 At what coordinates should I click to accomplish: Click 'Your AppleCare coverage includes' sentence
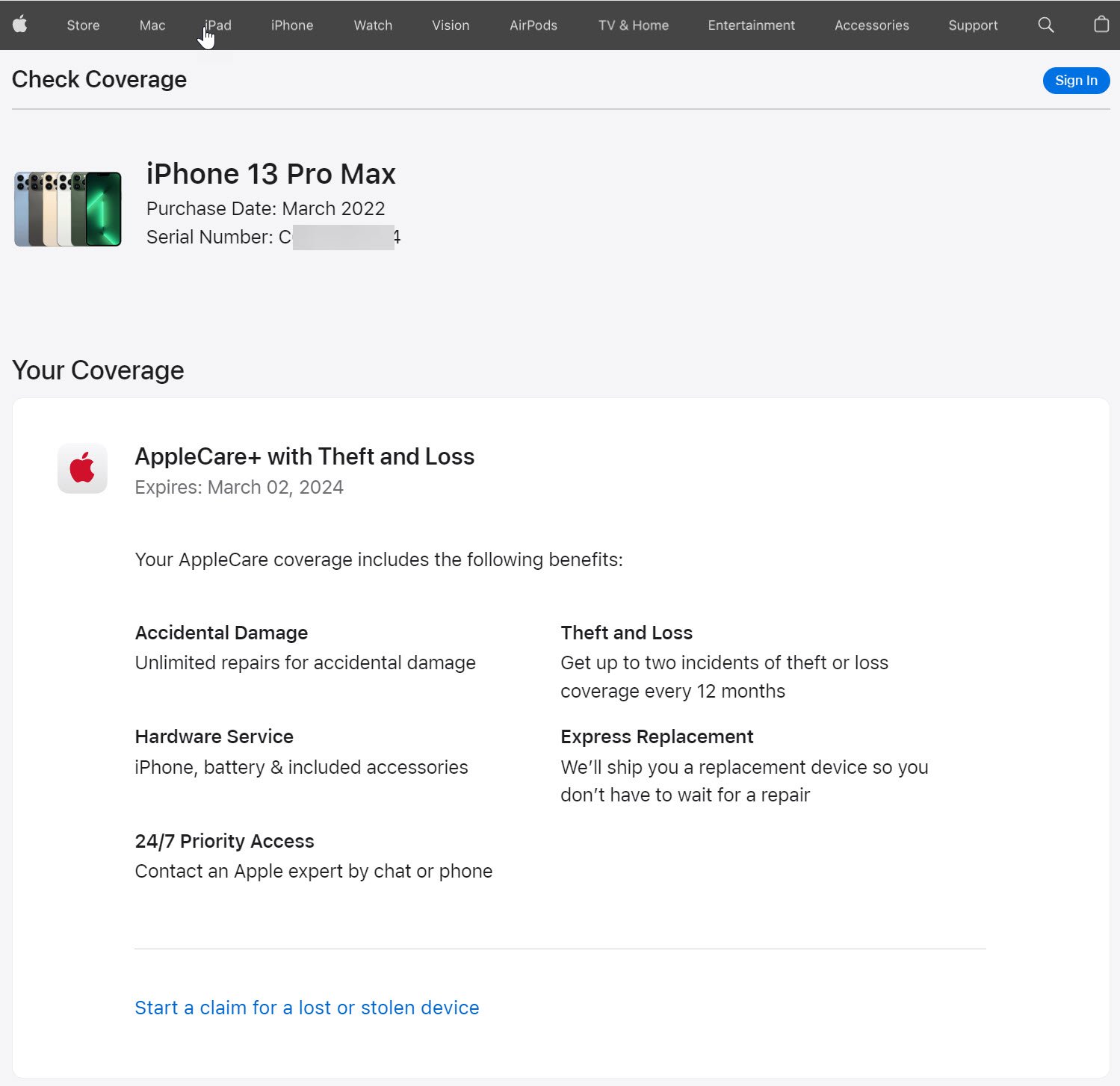(x=379, y=559)
